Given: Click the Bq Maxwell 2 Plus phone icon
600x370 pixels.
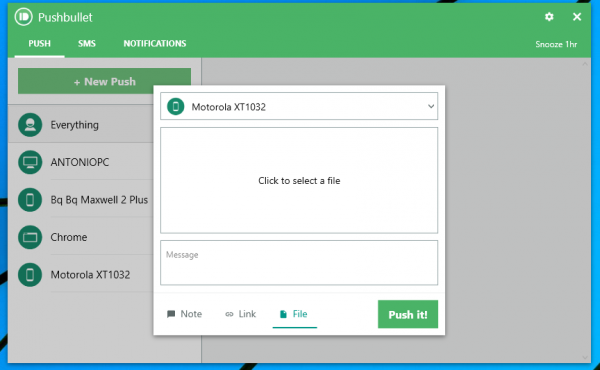Looking at the screenshot, I should click(30, 200).
